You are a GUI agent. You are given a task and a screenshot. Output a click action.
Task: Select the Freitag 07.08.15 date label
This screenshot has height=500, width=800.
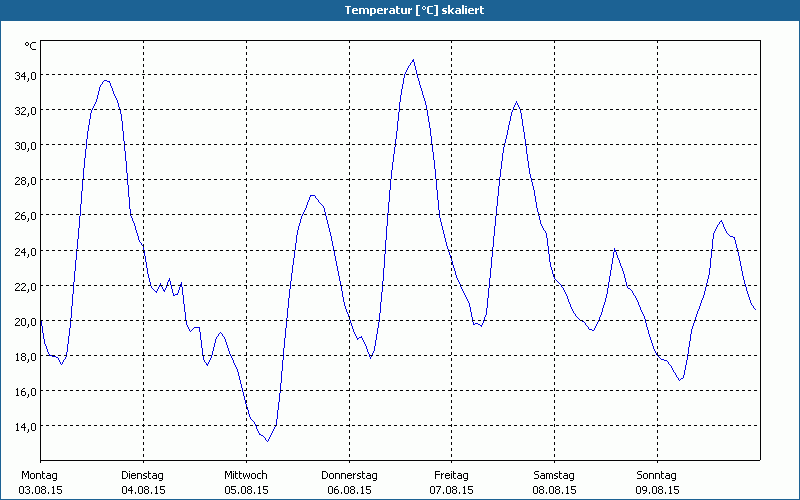(x=451, y=483)
